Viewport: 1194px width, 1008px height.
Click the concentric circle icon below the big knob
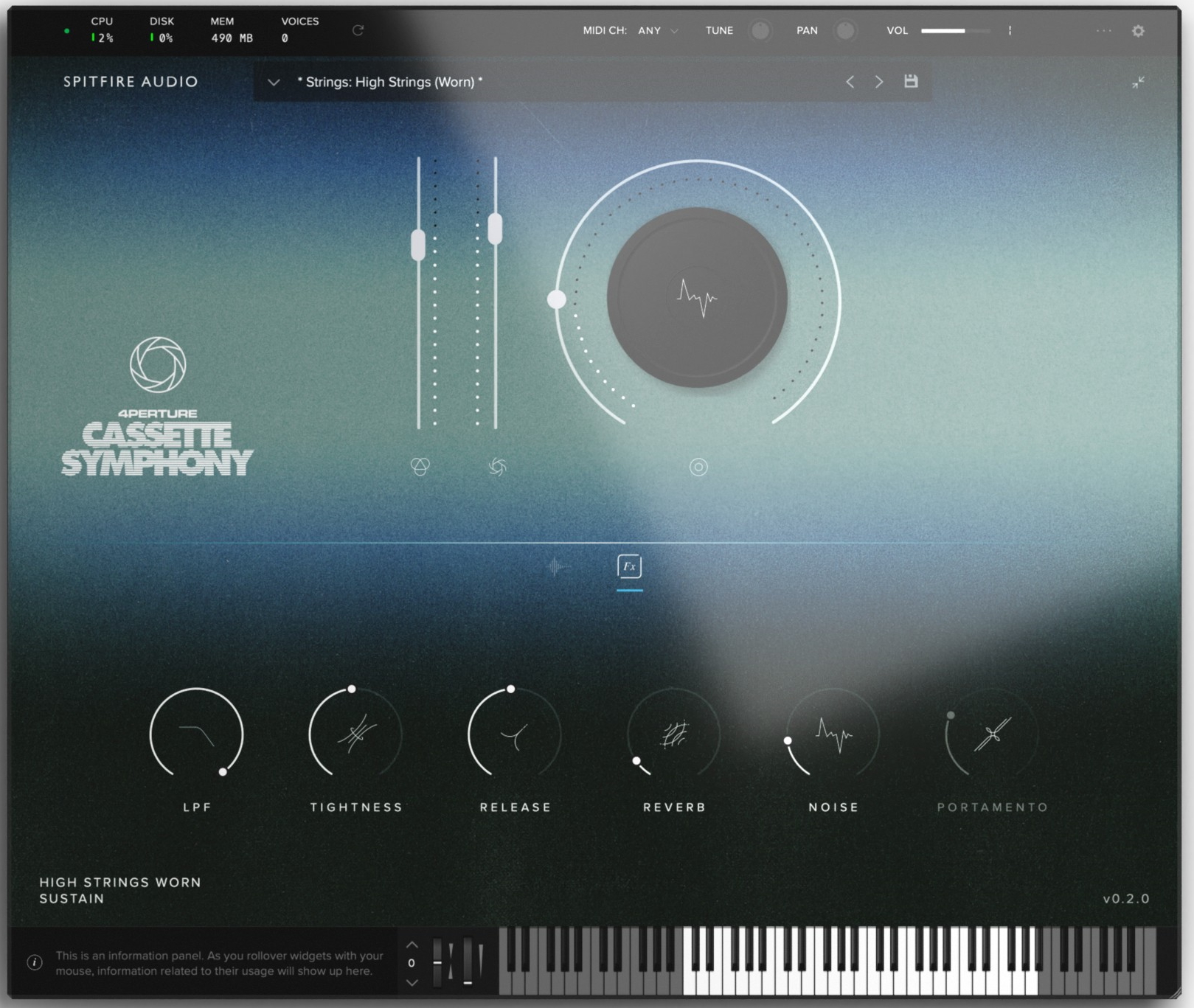point(698,467)
